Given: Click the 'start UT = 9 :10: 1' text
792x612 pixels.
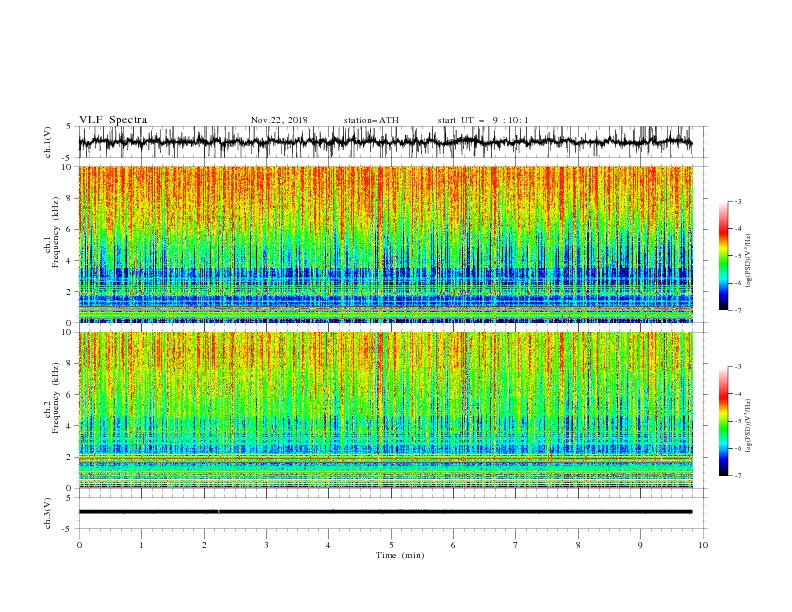Looking at the screenshot, I should [x=483, y=120].
